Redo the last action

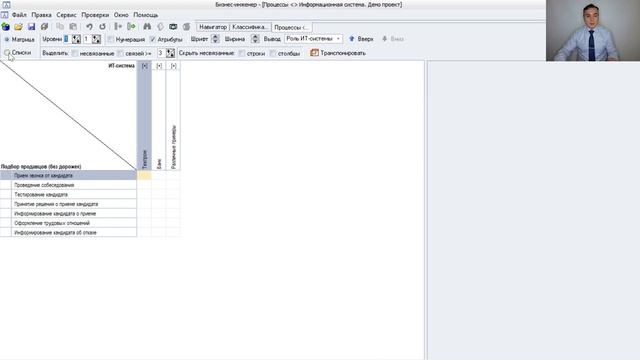pos(102,27)
